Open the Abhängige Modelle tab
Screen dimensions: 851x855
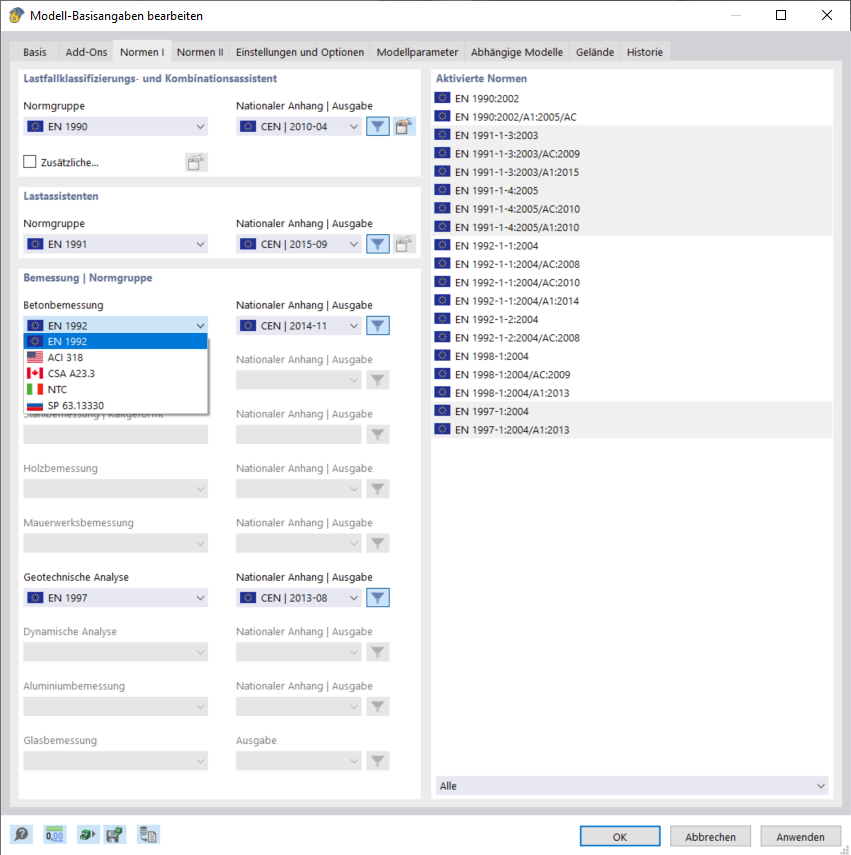click(517, 52)
